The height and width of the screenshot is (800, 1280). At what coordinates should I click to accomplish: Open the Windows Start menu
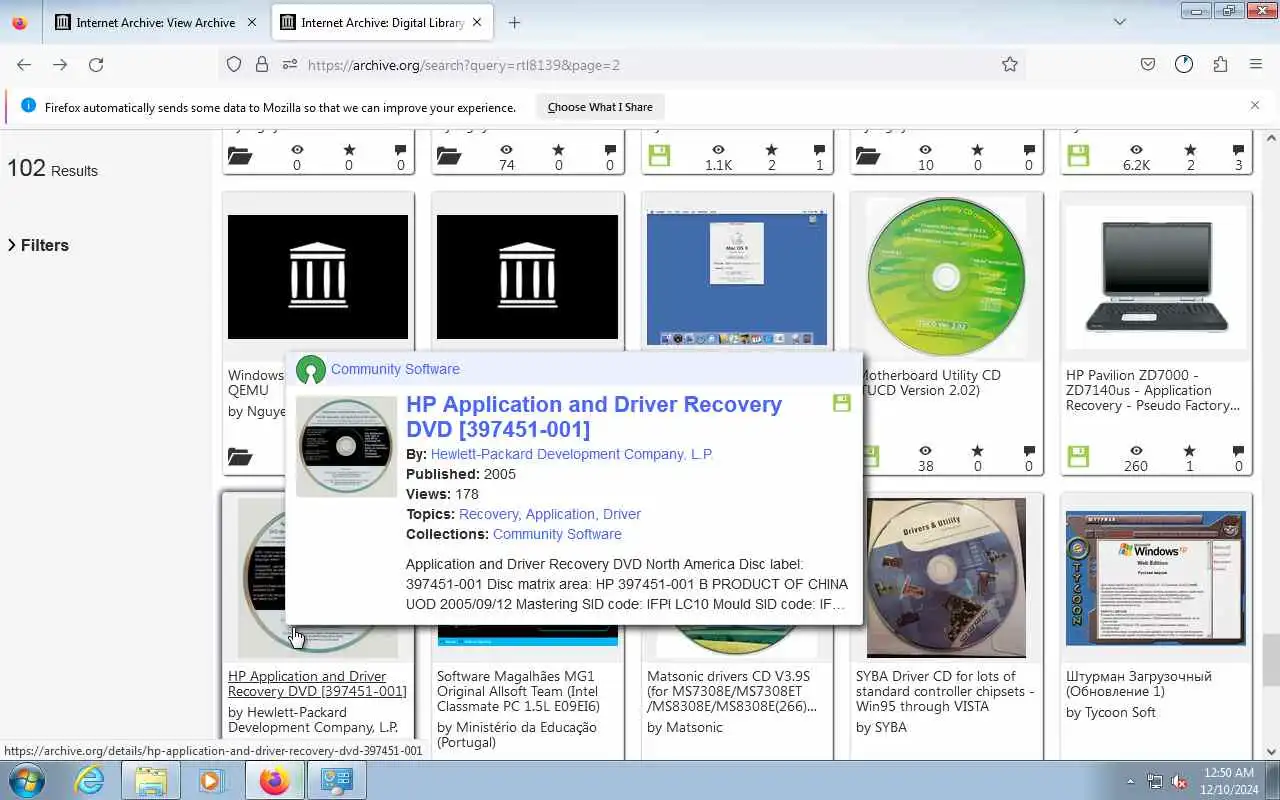pyautogui.click(x=26, y=780)
